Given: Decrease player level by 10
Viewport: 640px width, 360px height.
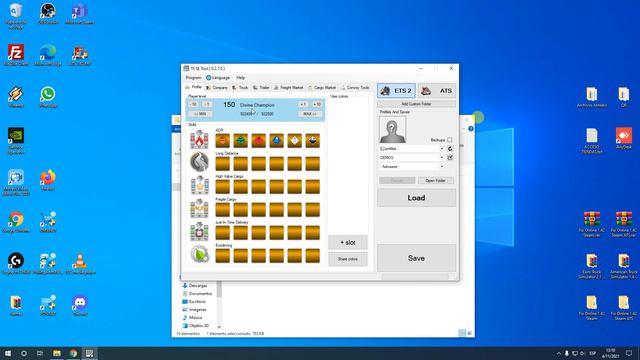Looking at the screenshot, I should pos(193,104).
